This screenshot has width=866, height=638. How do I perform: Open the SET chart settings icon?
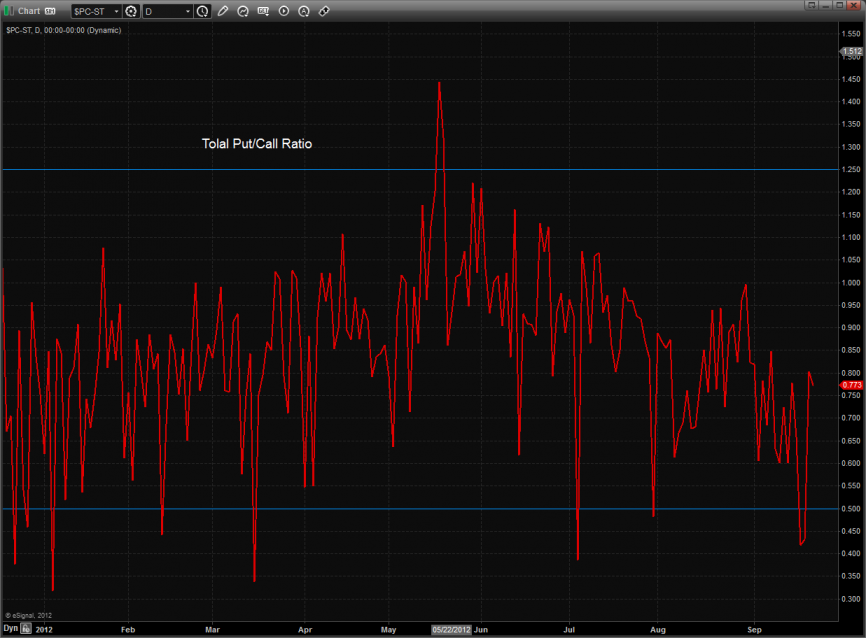click(x=264, y=11)
